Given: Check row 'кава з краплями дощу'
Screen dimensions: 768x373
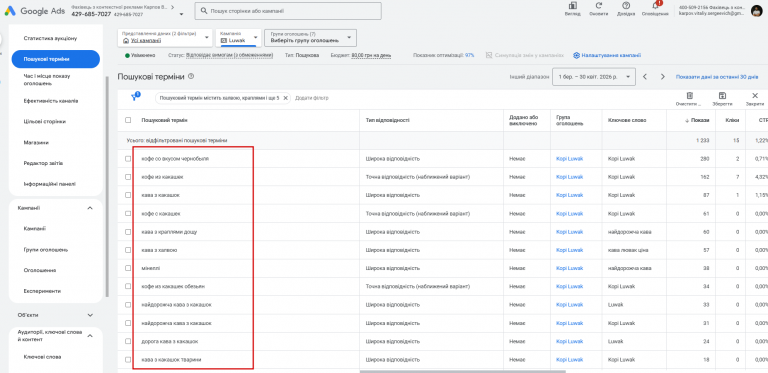Looking at the screenshot, I should coord(128,232).
